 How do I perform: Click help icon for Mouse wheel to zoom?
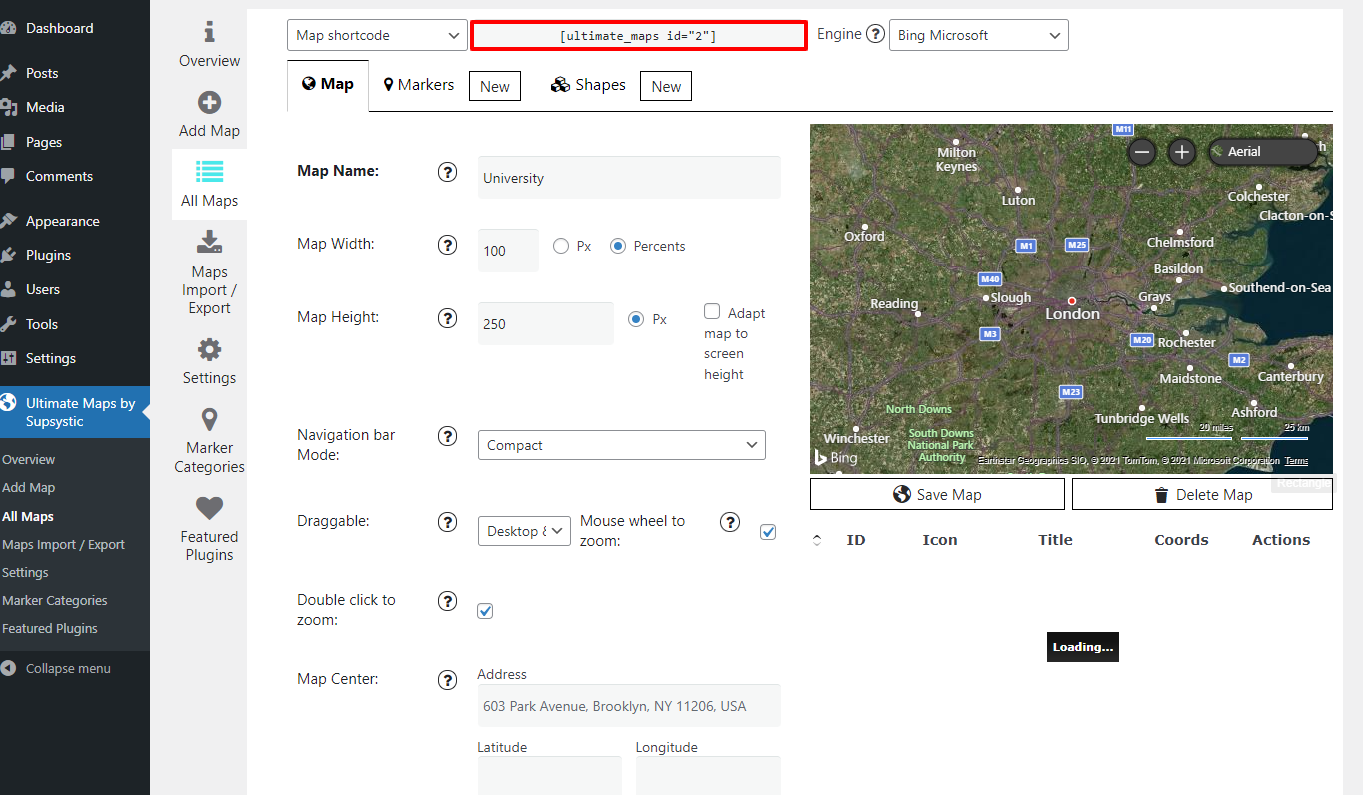click(x=730, y=522)
